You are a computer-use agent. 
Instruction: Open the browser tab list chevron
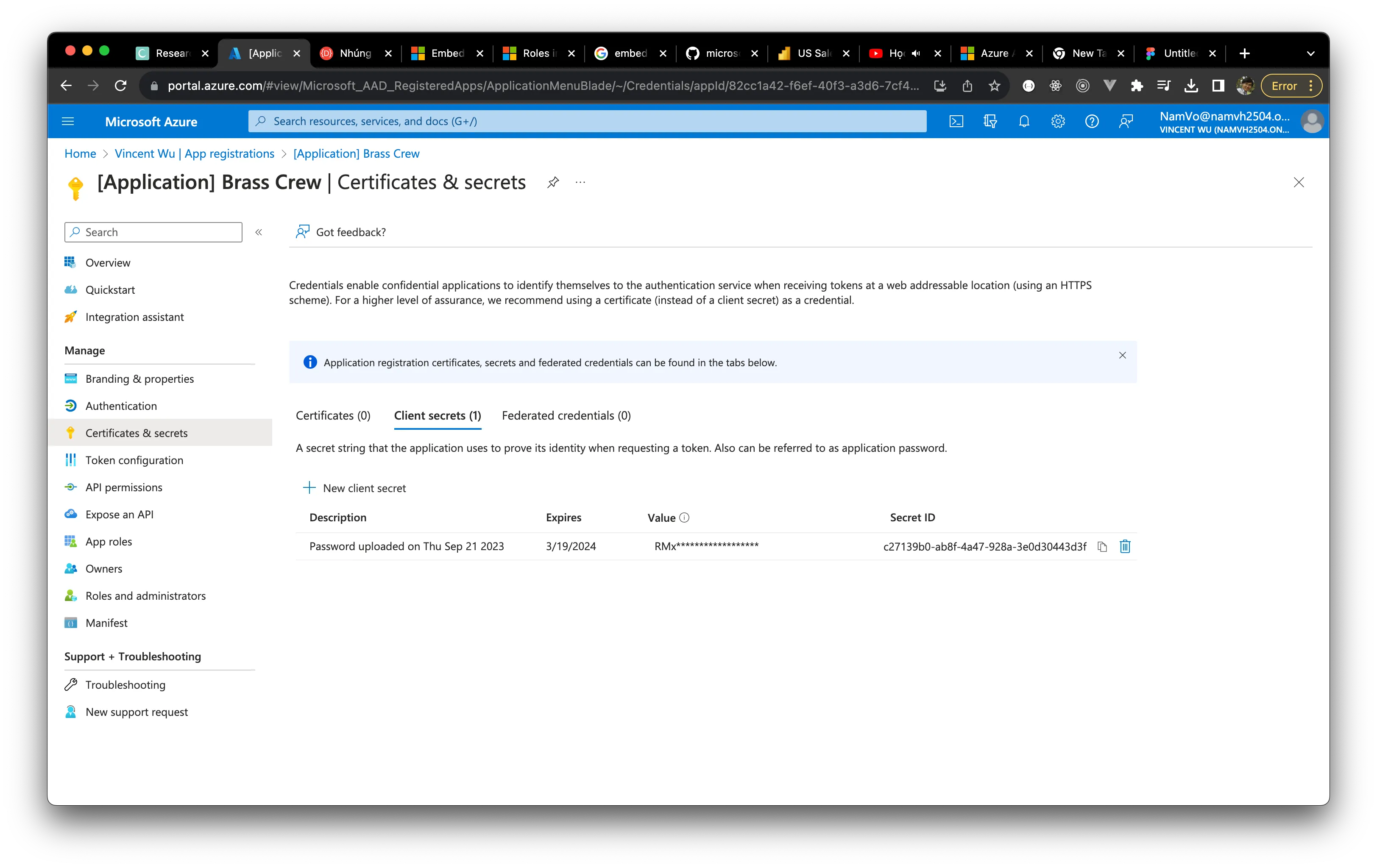click(1311, 53)
